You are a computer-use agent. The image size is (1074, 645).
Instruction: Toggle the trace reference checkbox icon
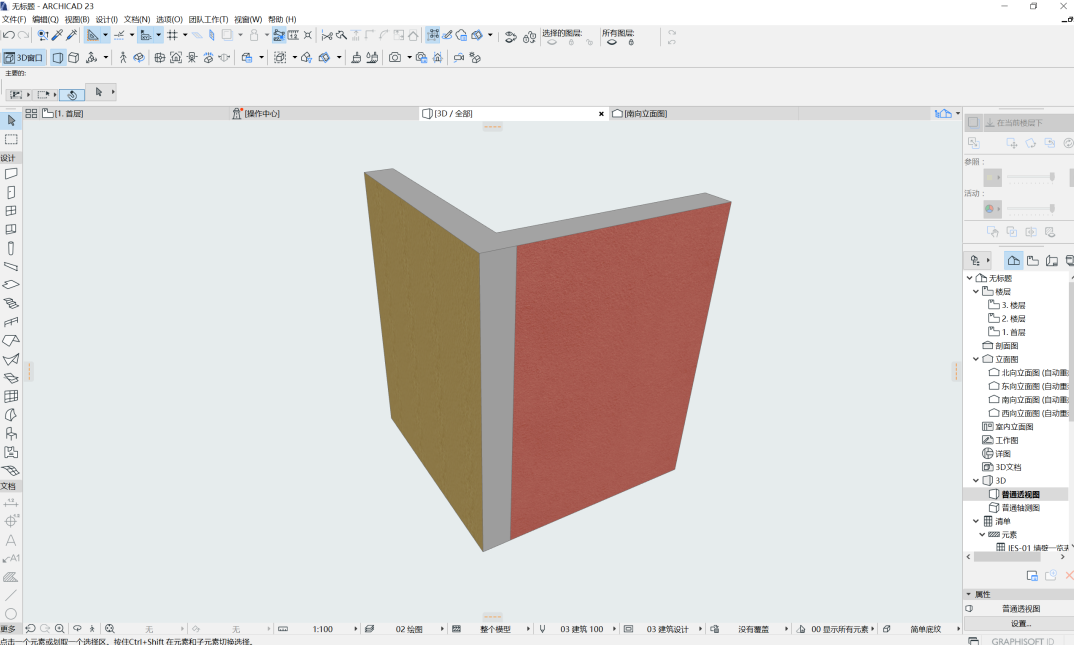click(972, 123)
